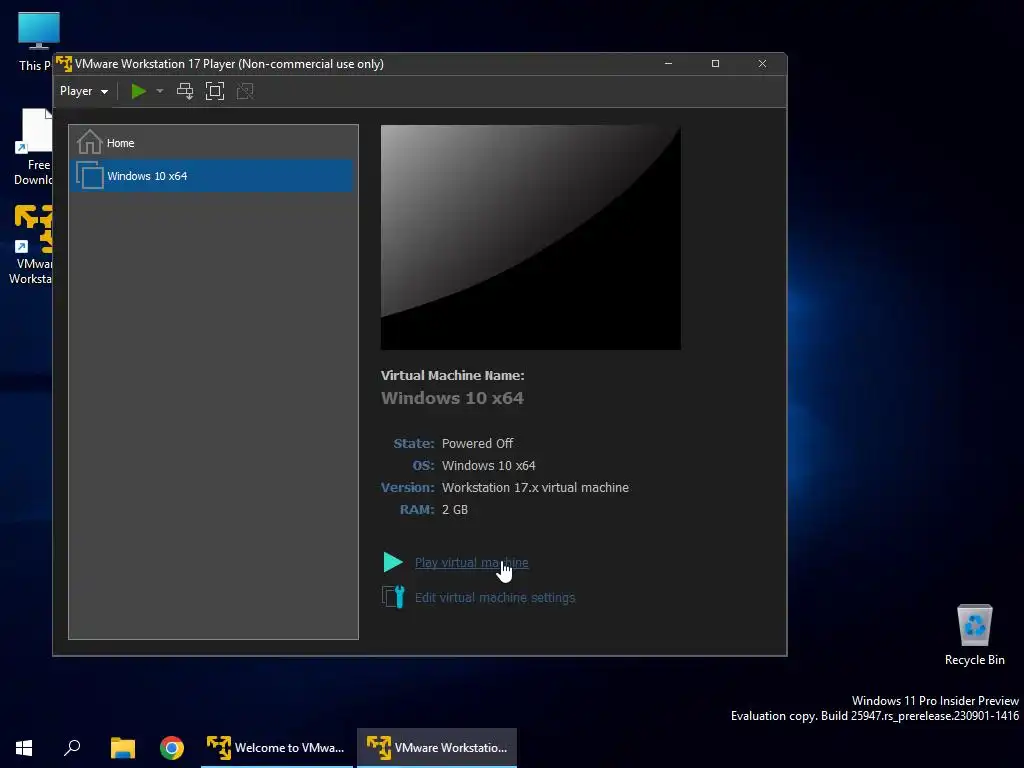
Task: Select the Free Download desktop shortcut
Action: click(x=31, y=147)
